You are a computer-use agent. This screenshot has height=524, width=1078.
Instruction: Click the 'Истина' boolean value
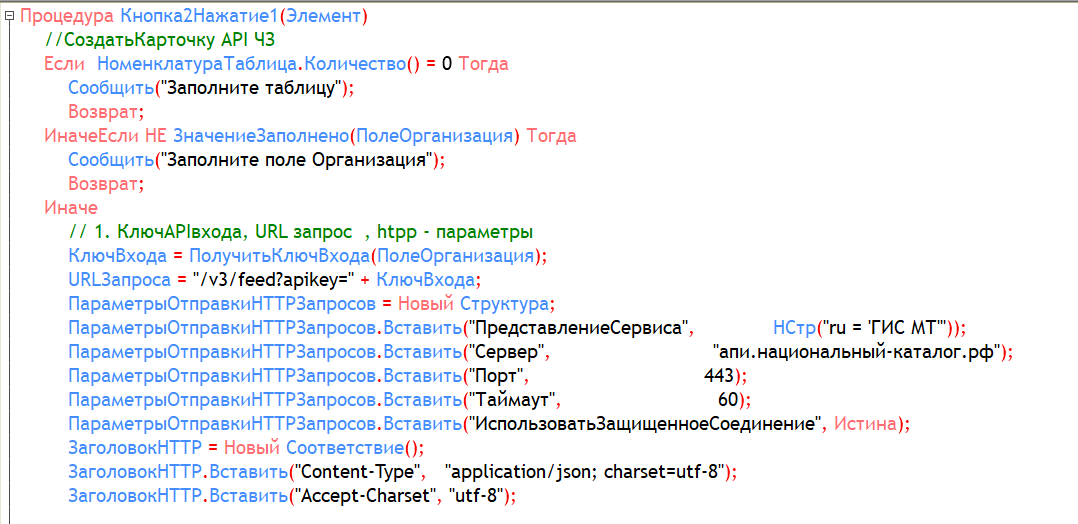point(866,424)
